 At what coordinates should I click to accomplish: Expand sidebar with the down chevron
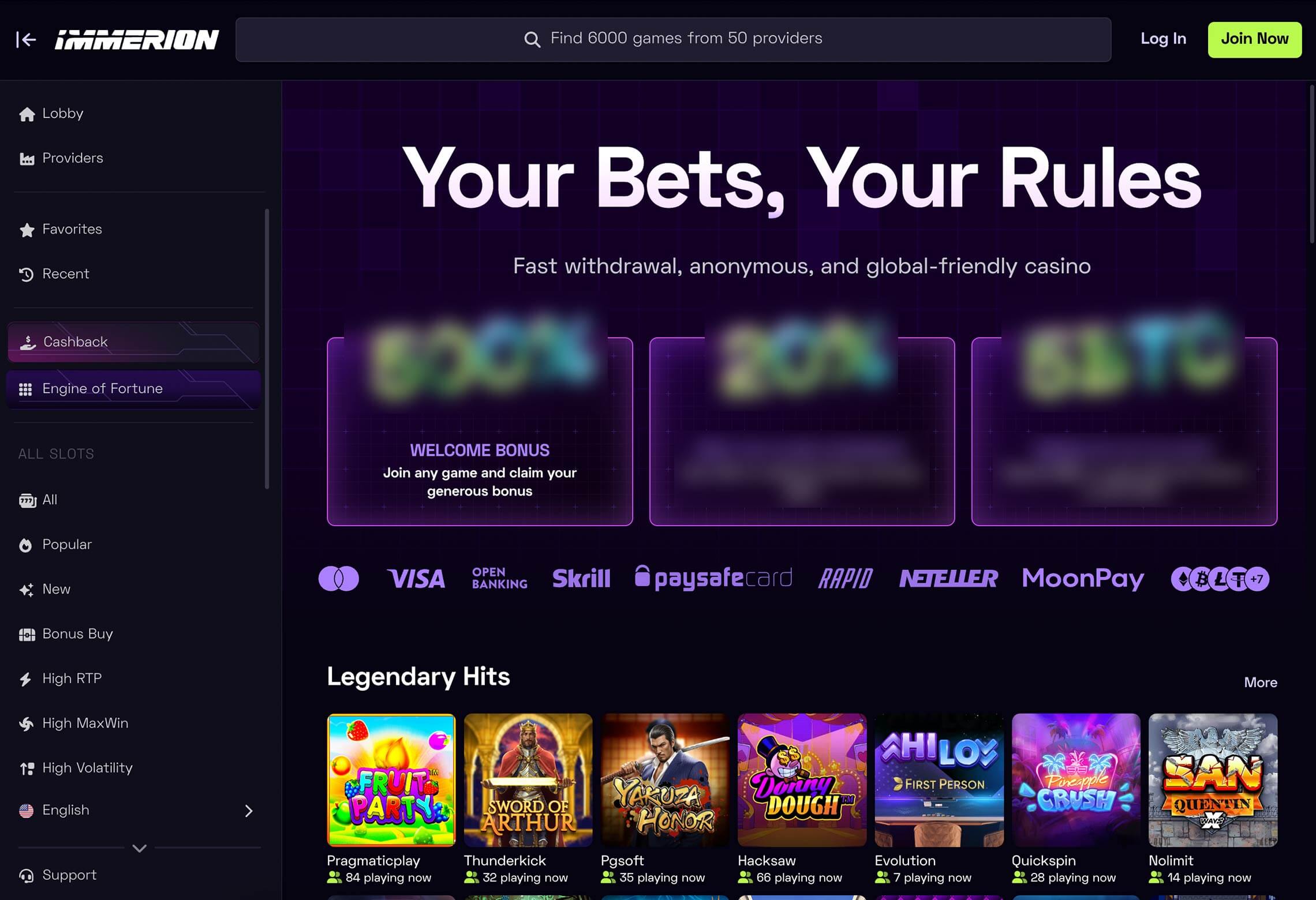(140, 848)
